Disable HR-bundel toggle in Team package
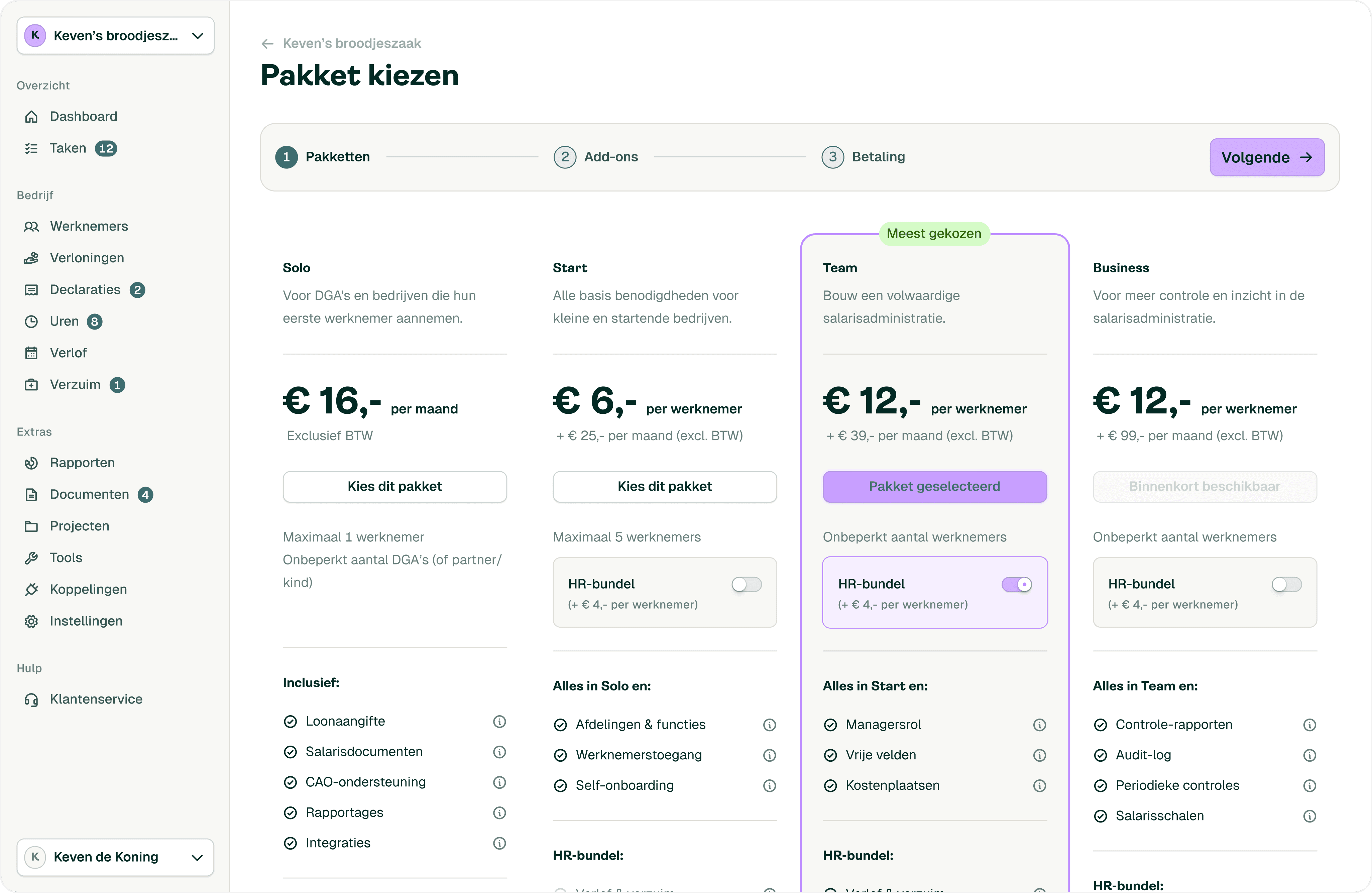Image resolution: width=1372 pixels, height=893 pixels. click(1016, 584)
